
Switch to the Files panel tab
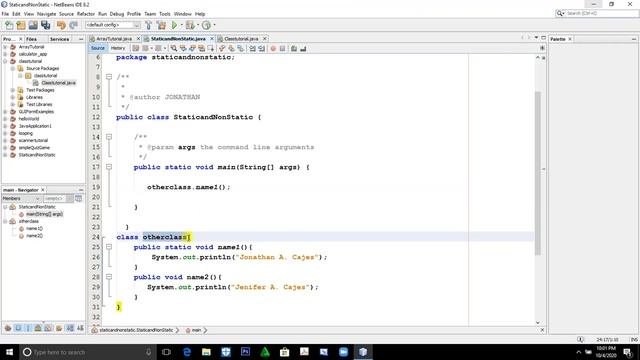pyautogui.click(x=31, y=39)
